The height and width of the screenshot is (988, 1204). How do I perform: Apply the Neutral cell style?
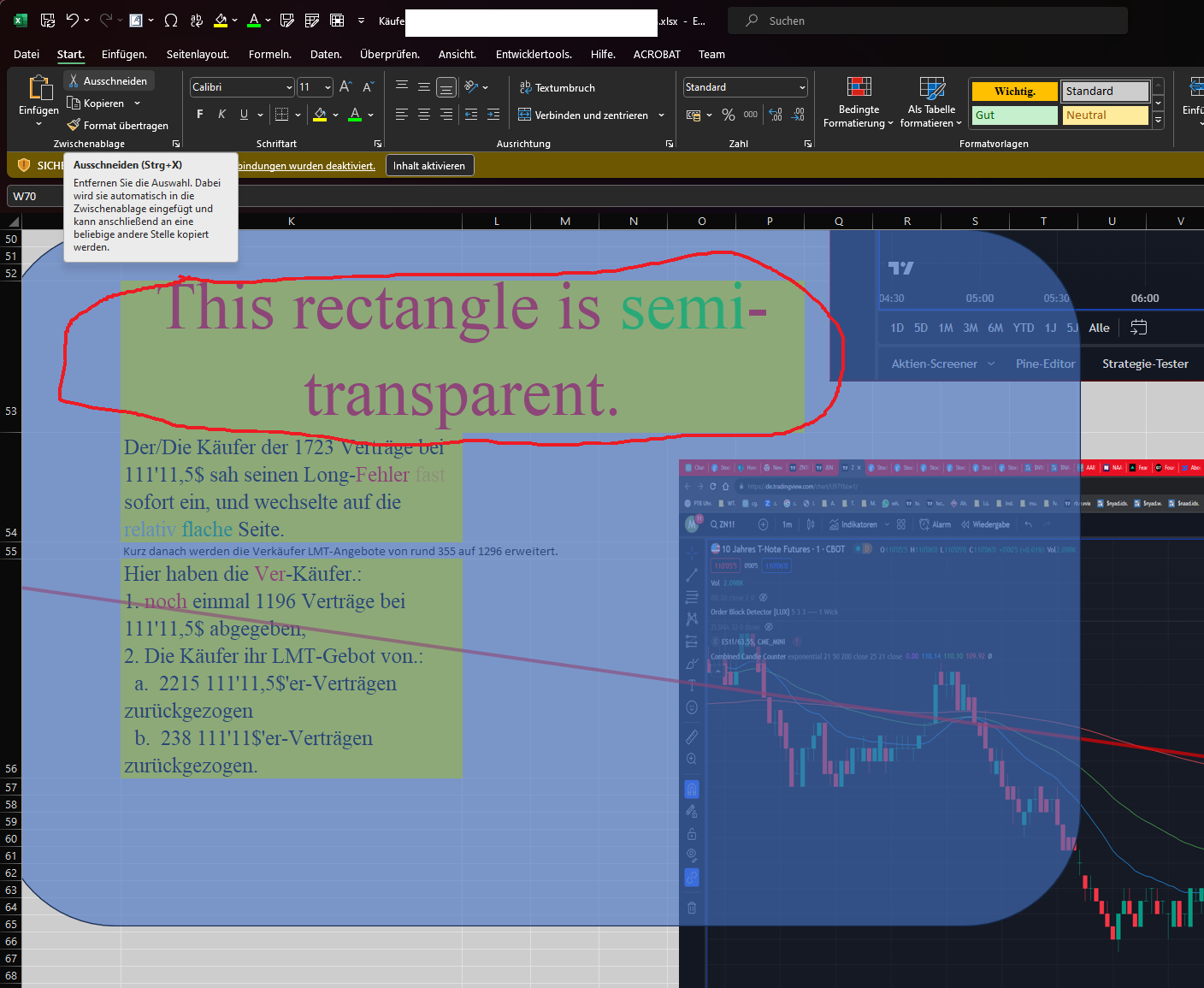[1106, 115]
